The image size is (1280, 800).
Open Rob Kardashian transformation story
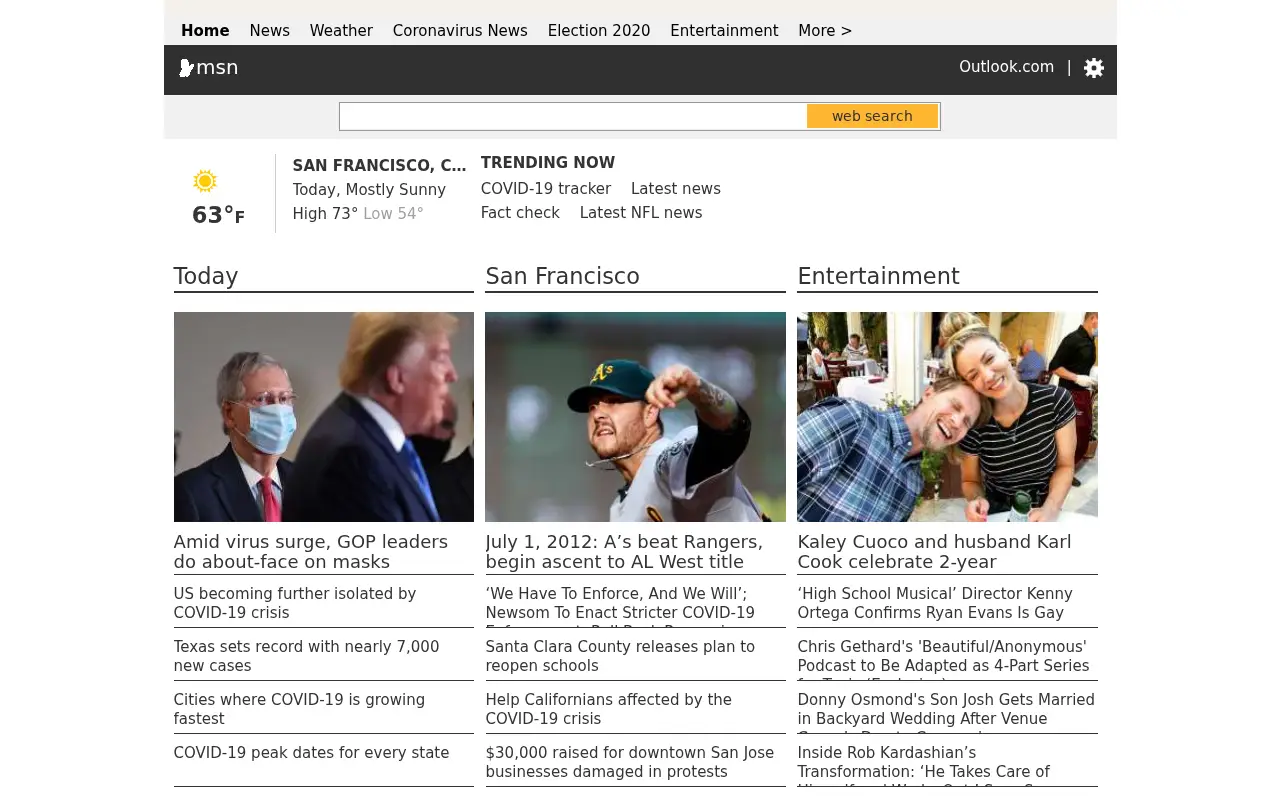pos(924,764)
